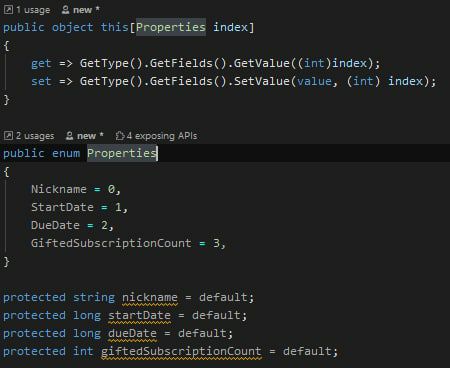Image resolution: width=450 pixels, height=368 pixels.
Task: Click the 'value' argument in SetValue call
Action: 314,81
